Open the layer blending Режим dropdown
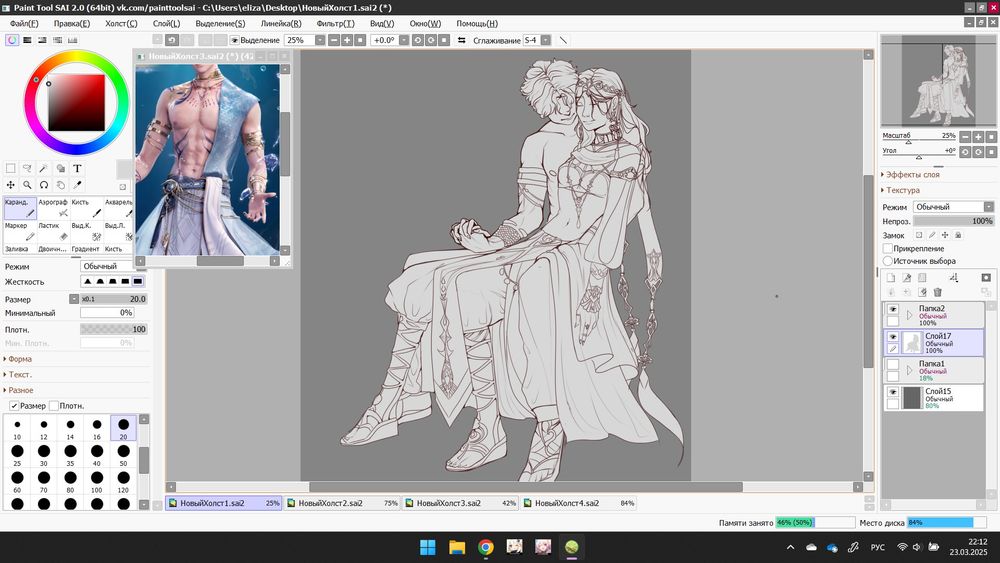Image resolution: width=1000 pixels, height=563 pixels. [x=953, y=207]
